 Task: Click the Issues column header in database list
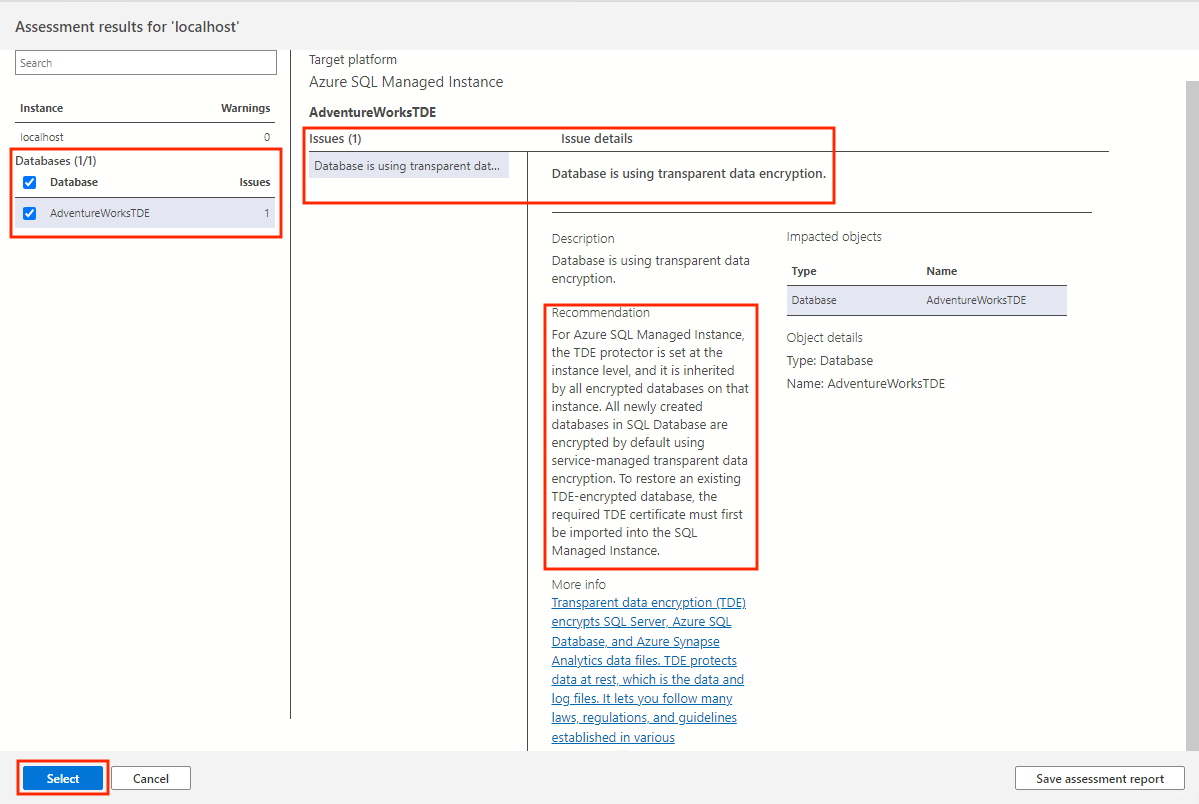[255, 182]
